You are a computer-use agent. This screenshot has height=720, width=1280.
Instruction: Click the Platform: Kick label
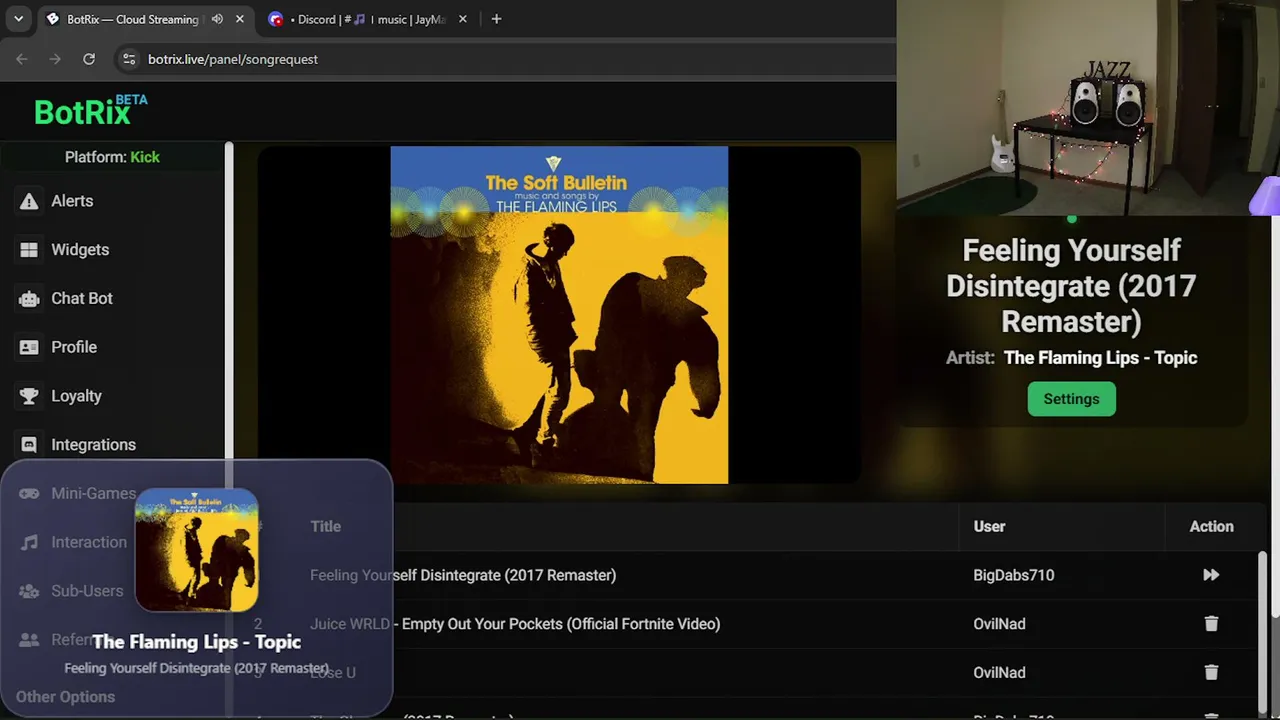pos(112,157)
